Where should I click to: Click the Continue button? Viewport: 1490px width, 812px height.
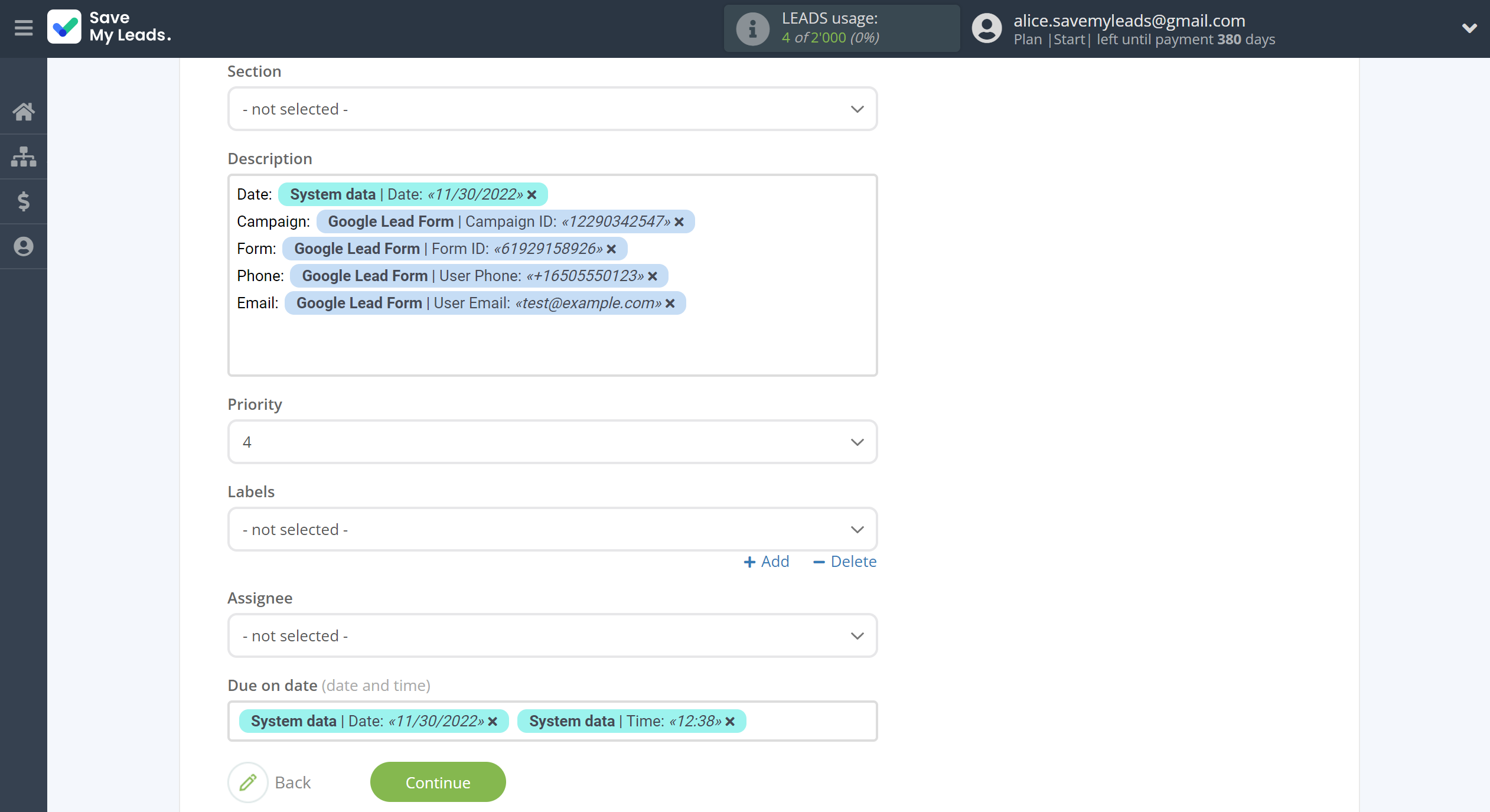438,782
